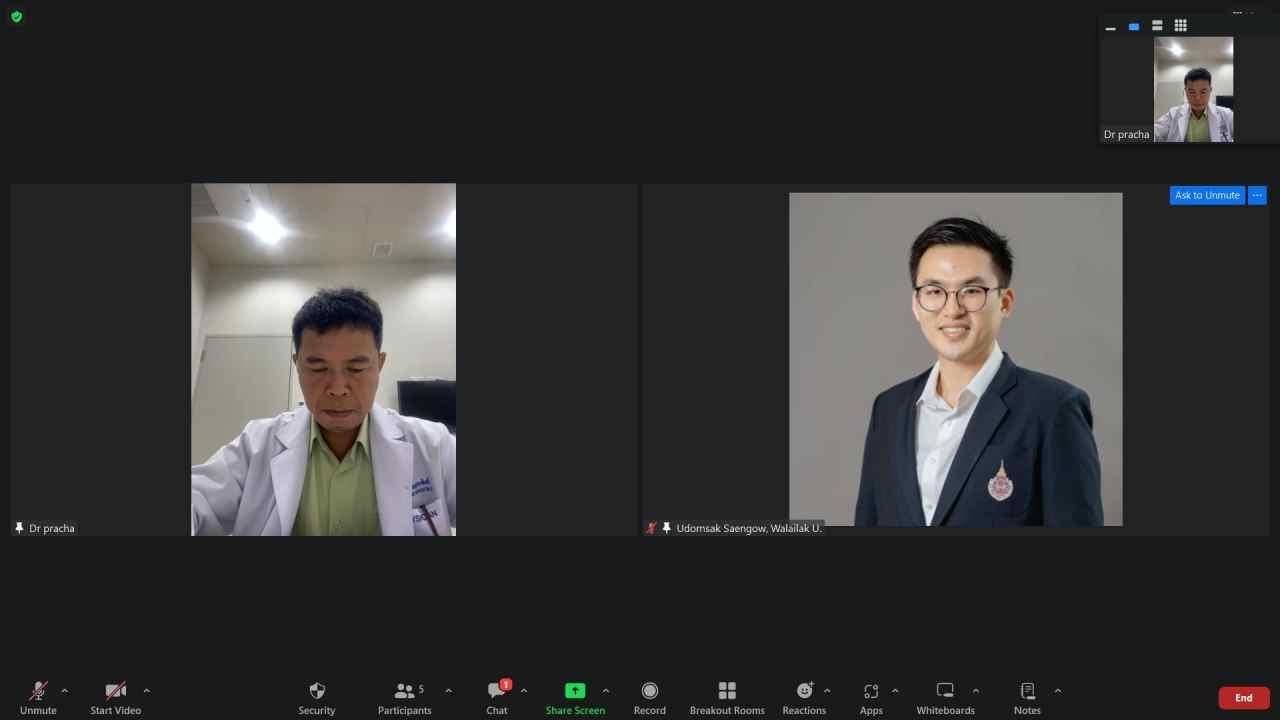
Task: Switch floating thumbnail to grid view
Action: point(1180,26)
